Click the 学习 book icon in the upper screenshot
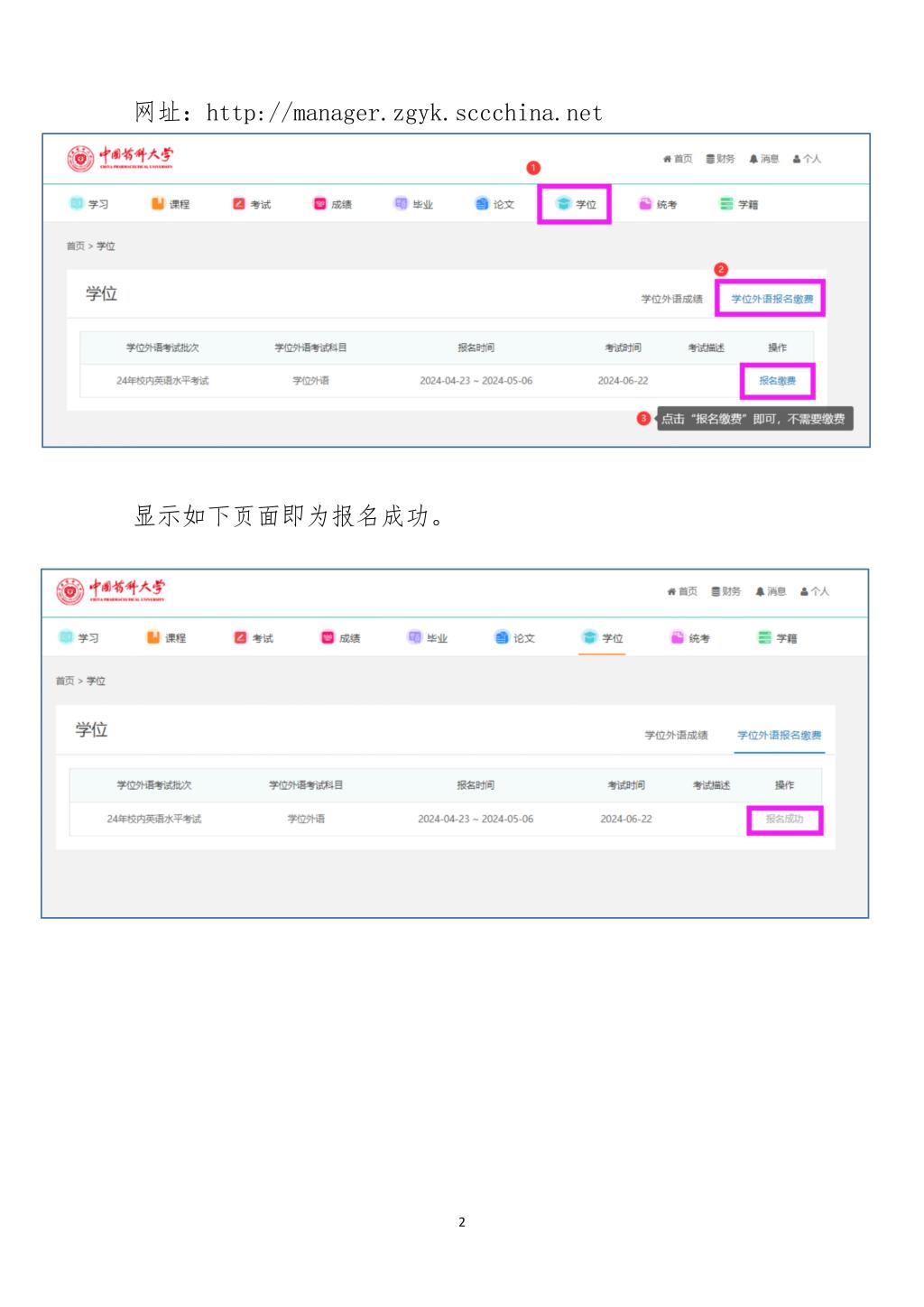 click(77, 204)
